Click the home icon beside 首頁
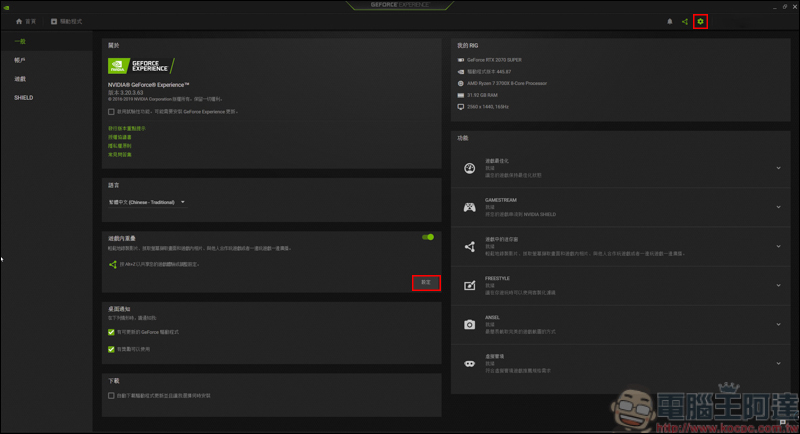 coord(19,21)
